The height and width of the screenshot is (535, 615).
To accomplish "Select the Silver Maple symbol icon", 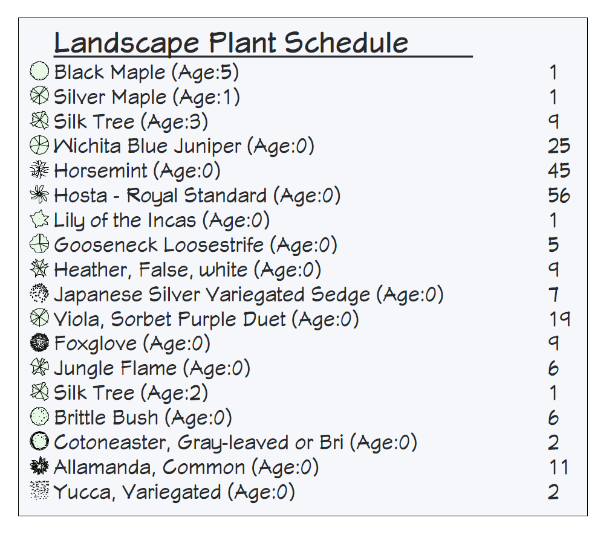I will (40, 97).
